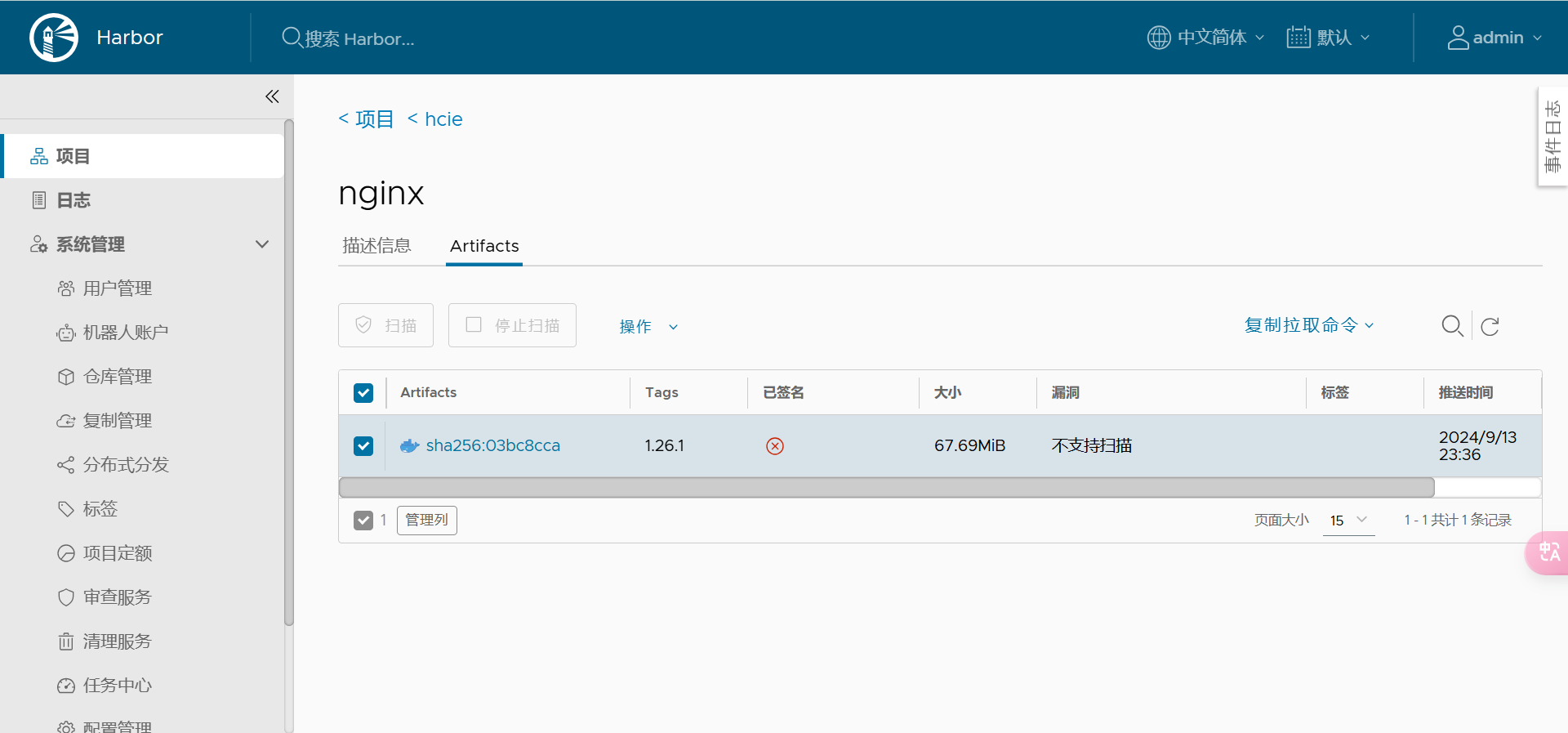Click the 扫描 scan button
Image resolution: width=1568 pixels, height=733 pixels.
[x=385, y=325]
